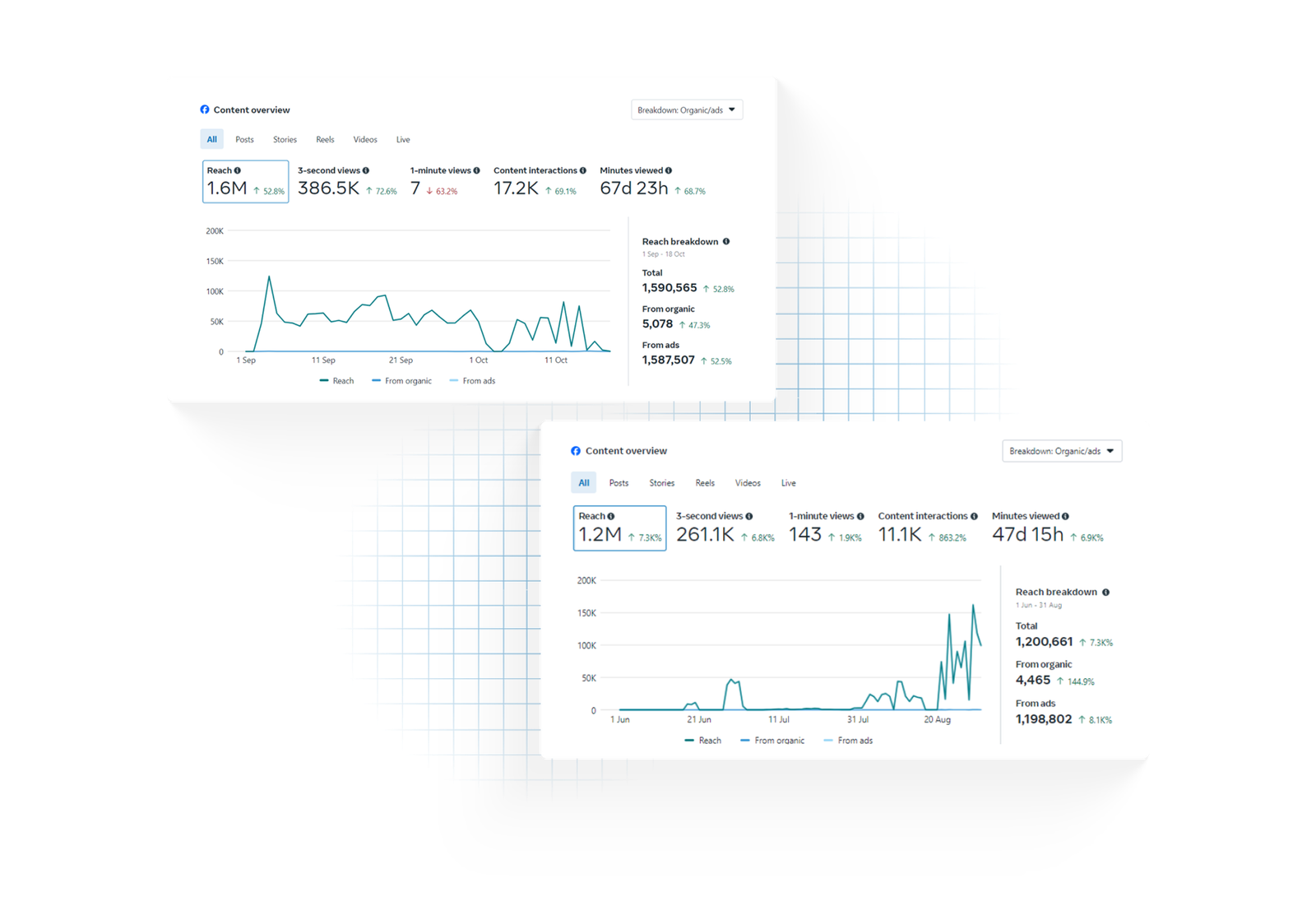Click the From organic value 5,078
The image size is (1316, 897).
(657, 324)
